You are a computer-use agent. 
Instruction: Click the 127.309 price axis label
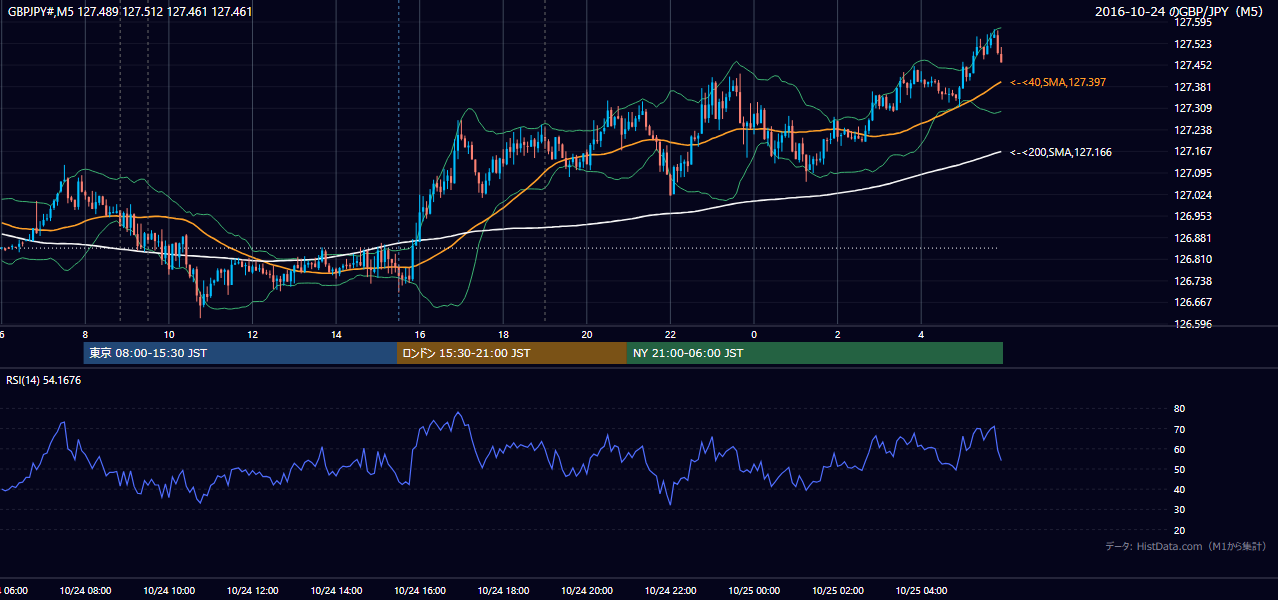(x=1193, y=108)
